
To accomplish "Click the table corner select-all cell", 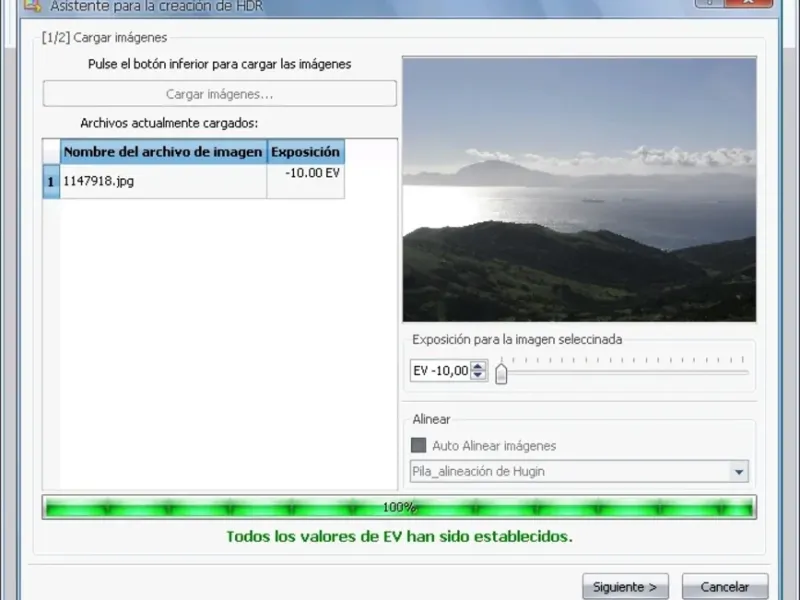I will pos(51,152).
